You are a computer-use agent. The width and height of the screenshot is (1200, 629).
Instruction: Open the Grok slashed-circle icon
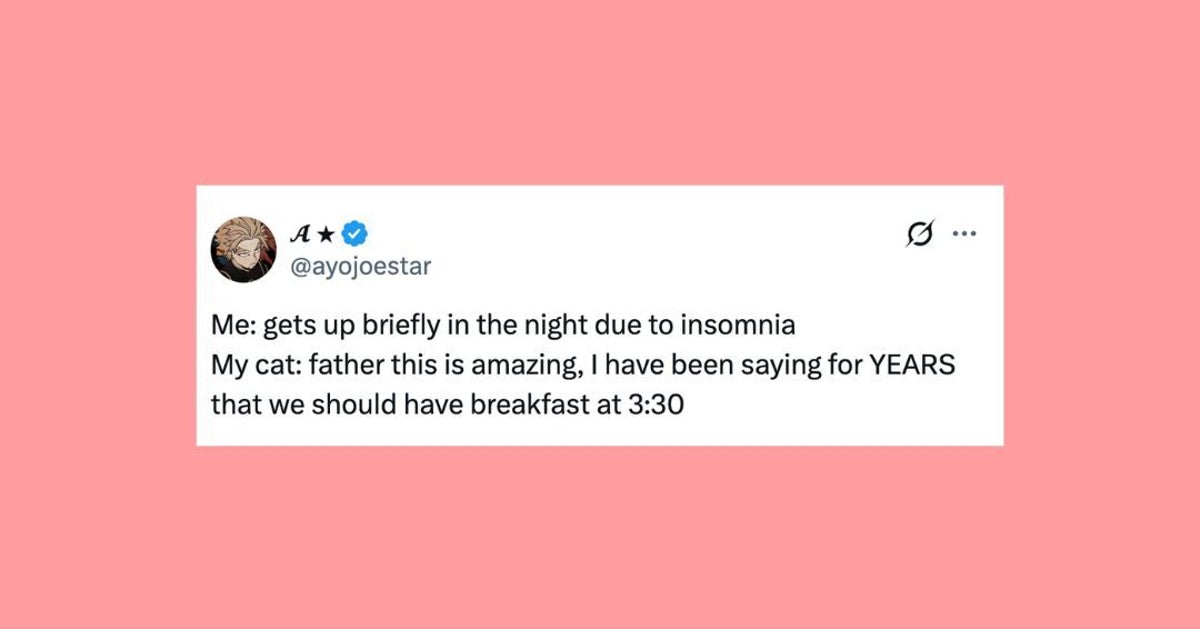917,236
